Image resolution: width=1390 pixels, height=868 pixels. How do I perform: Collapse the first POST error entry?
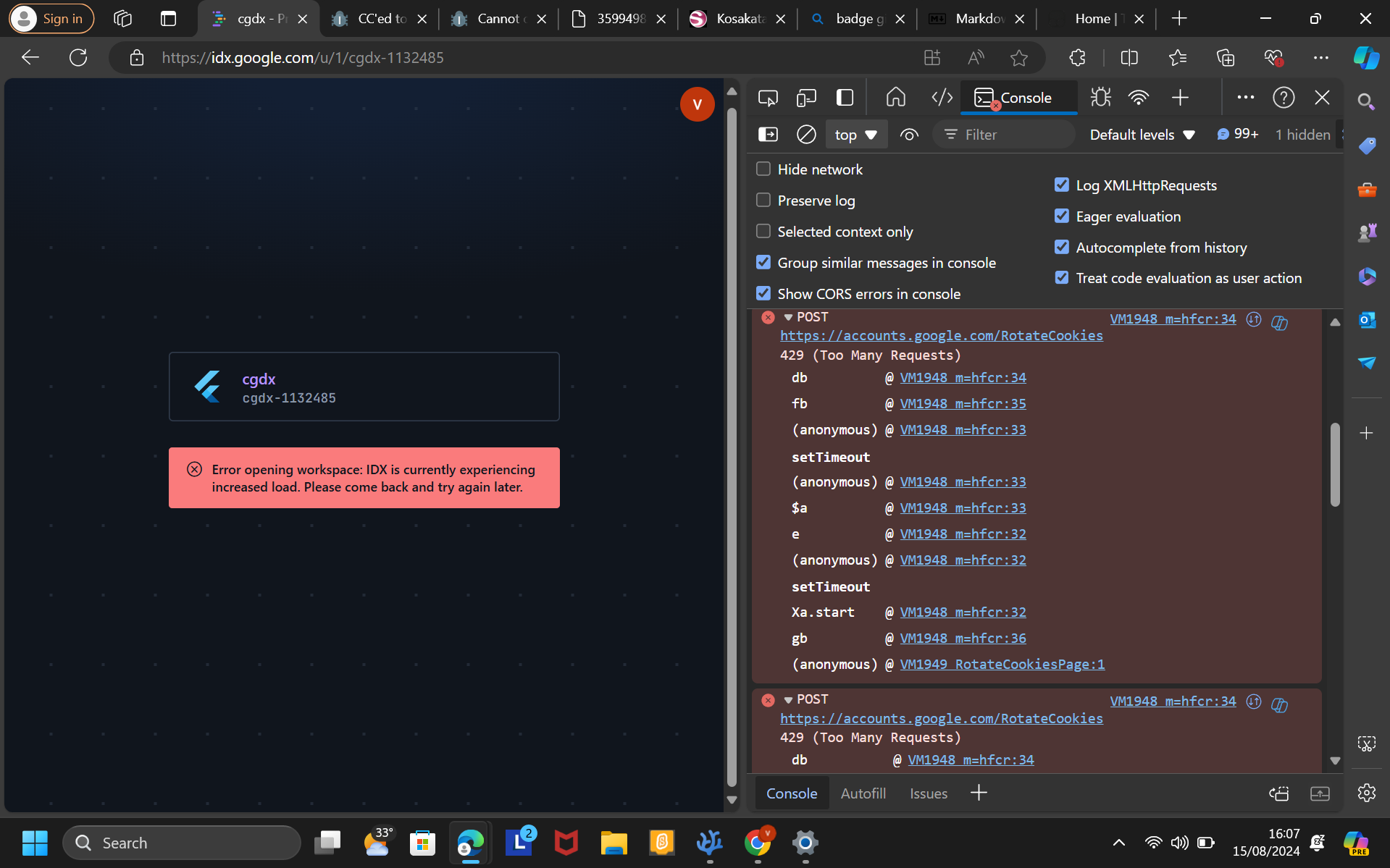pyautogui.click(x=788, y=317)
